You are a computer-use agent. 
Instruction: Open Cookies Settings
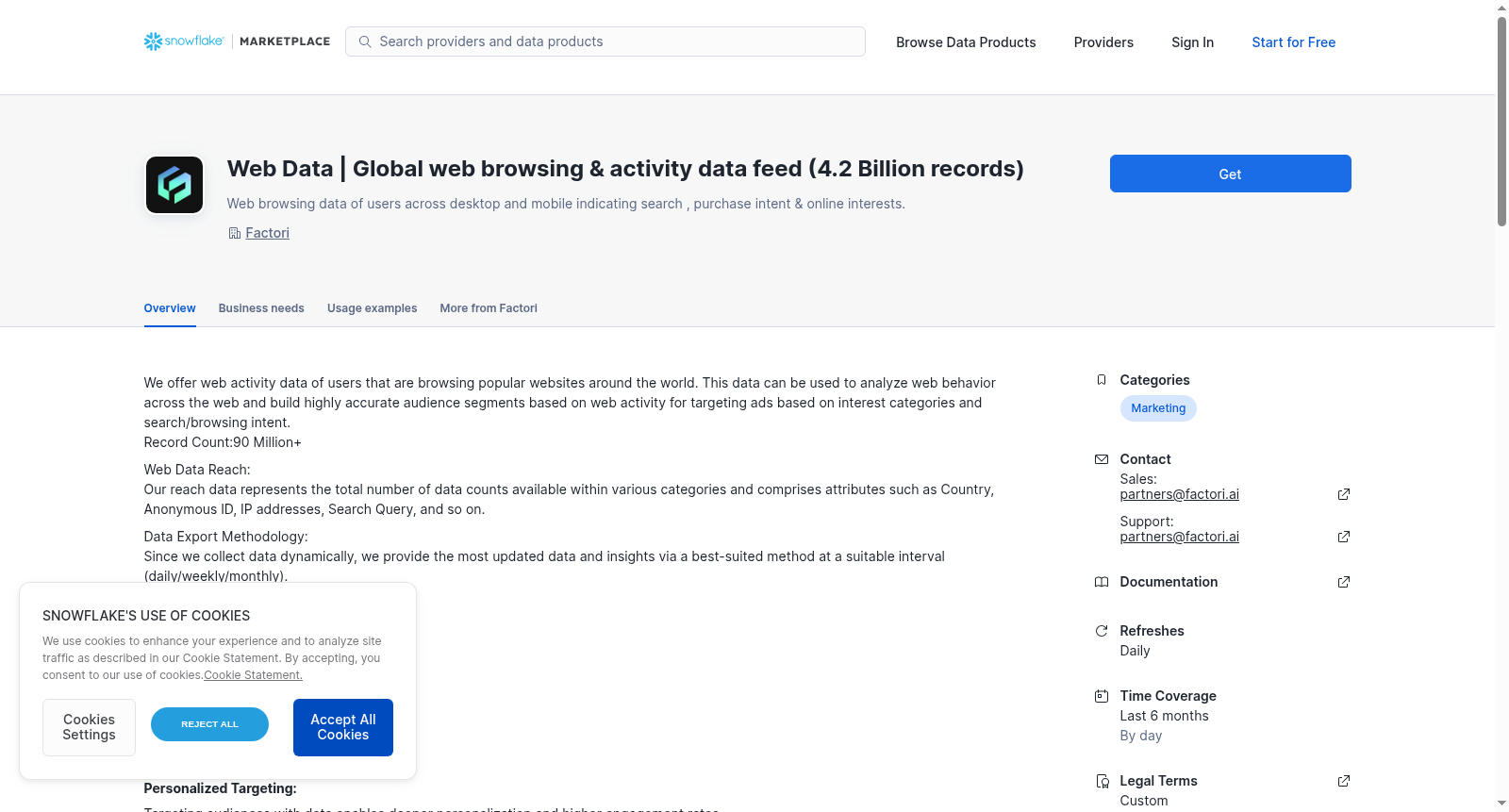click(x=89, y=727)
